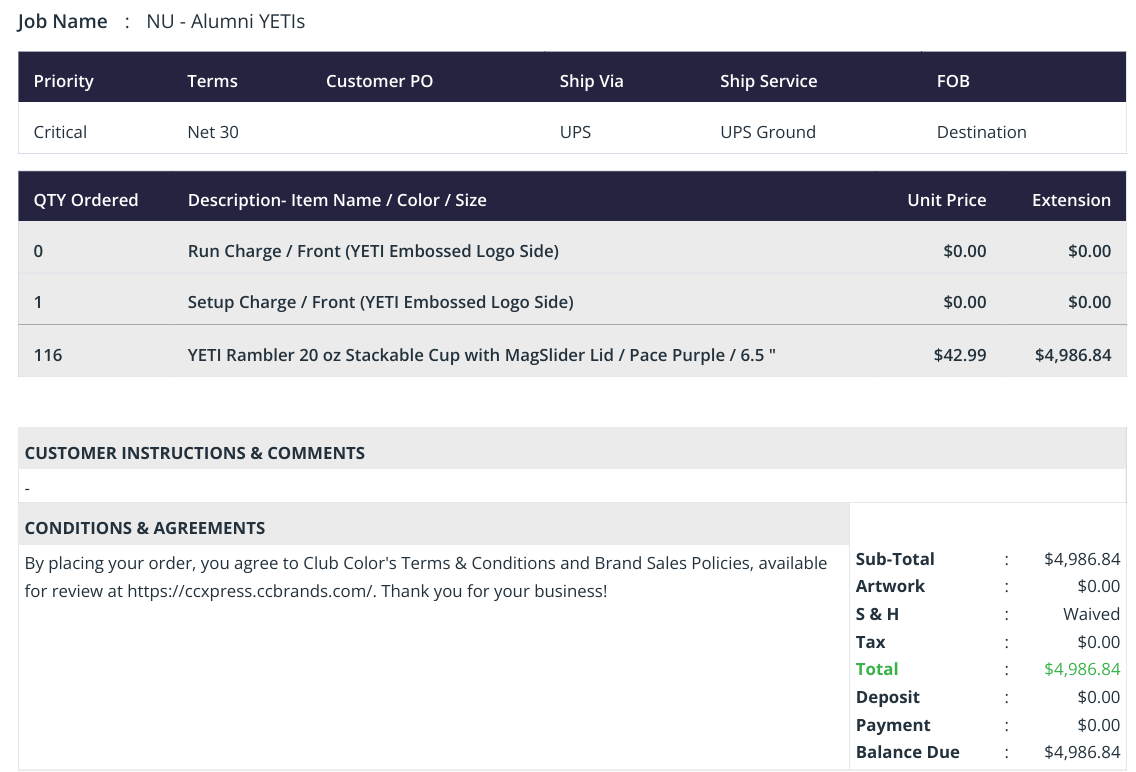Click the 'Balance Due' label

click(908, 752)
